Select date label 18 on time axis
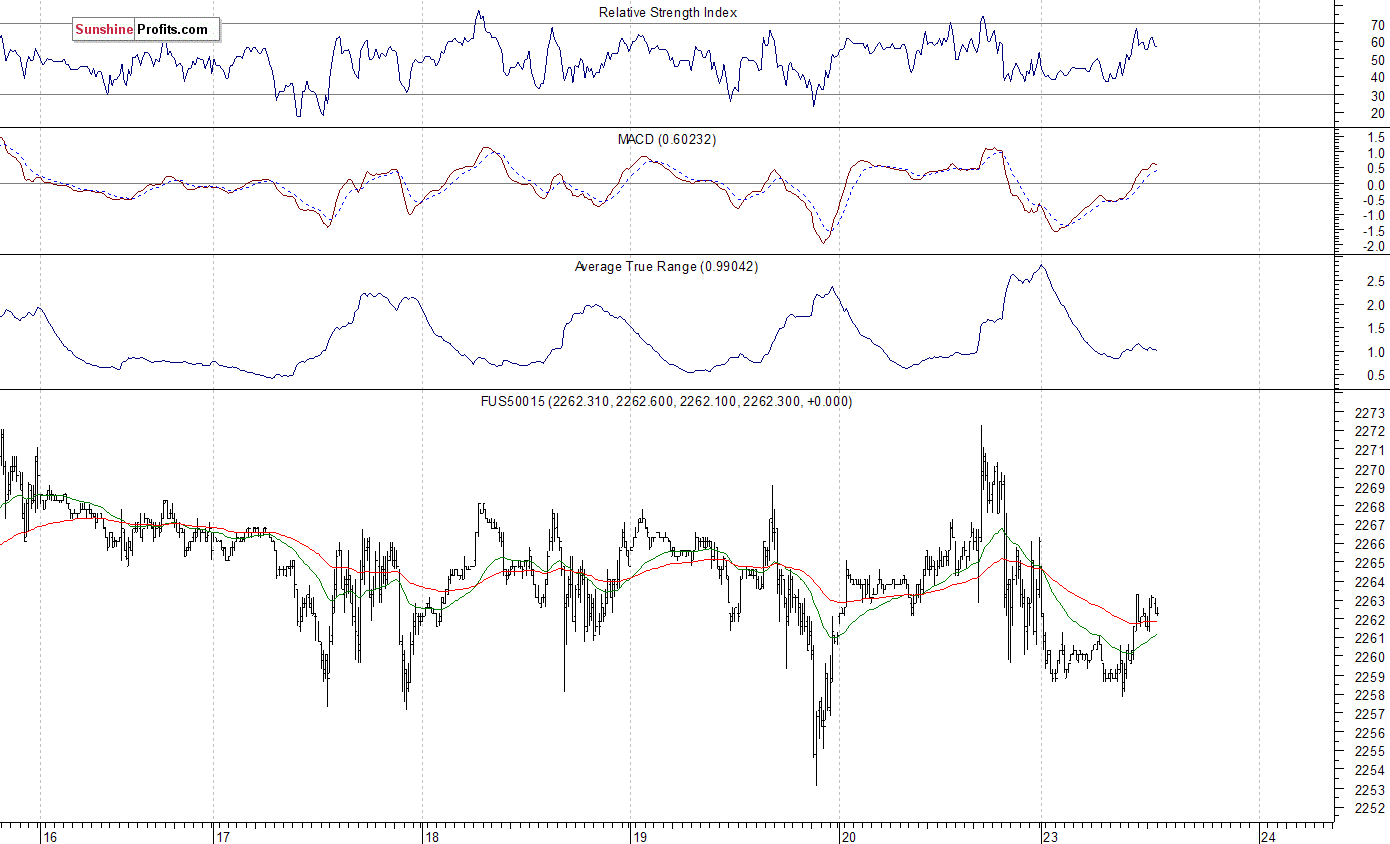 (x=432, y=836)
